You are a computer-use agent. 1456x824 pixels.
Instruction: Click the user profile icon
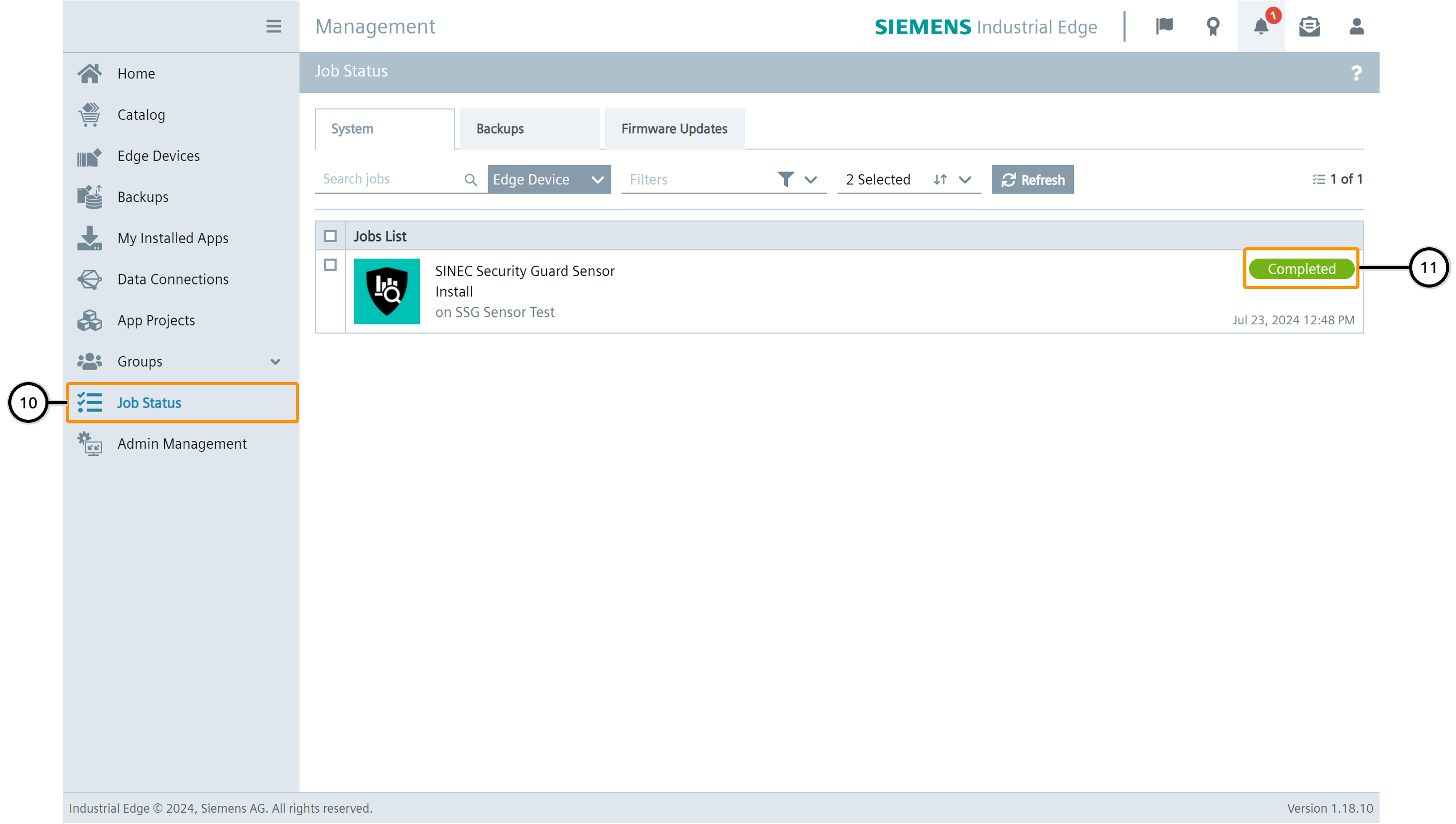click(x=1356, y=26)
